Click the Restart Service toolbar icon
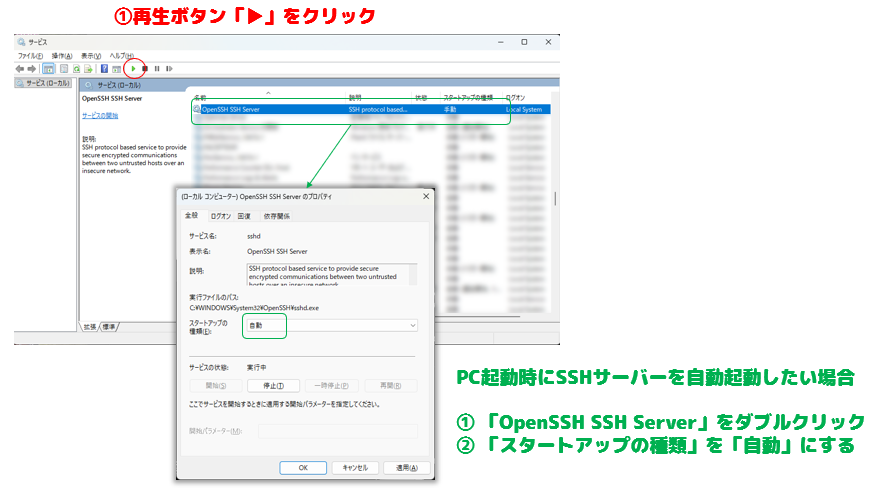The height and width of the screenshot is (492, 871). [169, 69]
